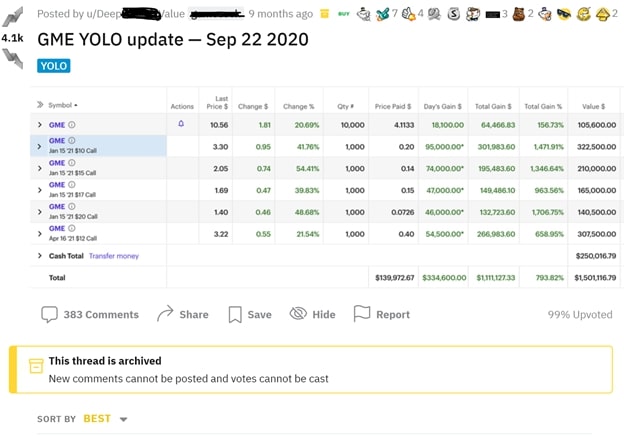This screenshot has height=436, width=624.
Task: Select total gain percent 793.82%
Action: 550,277
